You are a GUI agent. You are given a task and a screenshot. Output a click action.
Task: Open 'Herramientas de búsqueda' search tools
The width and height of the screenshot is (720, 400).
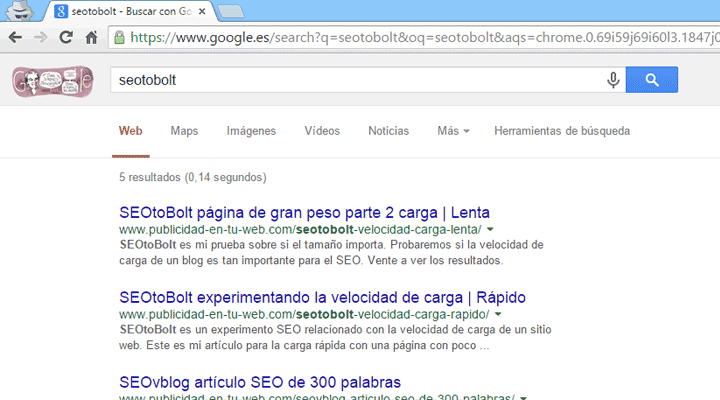(x=562, y=131)
